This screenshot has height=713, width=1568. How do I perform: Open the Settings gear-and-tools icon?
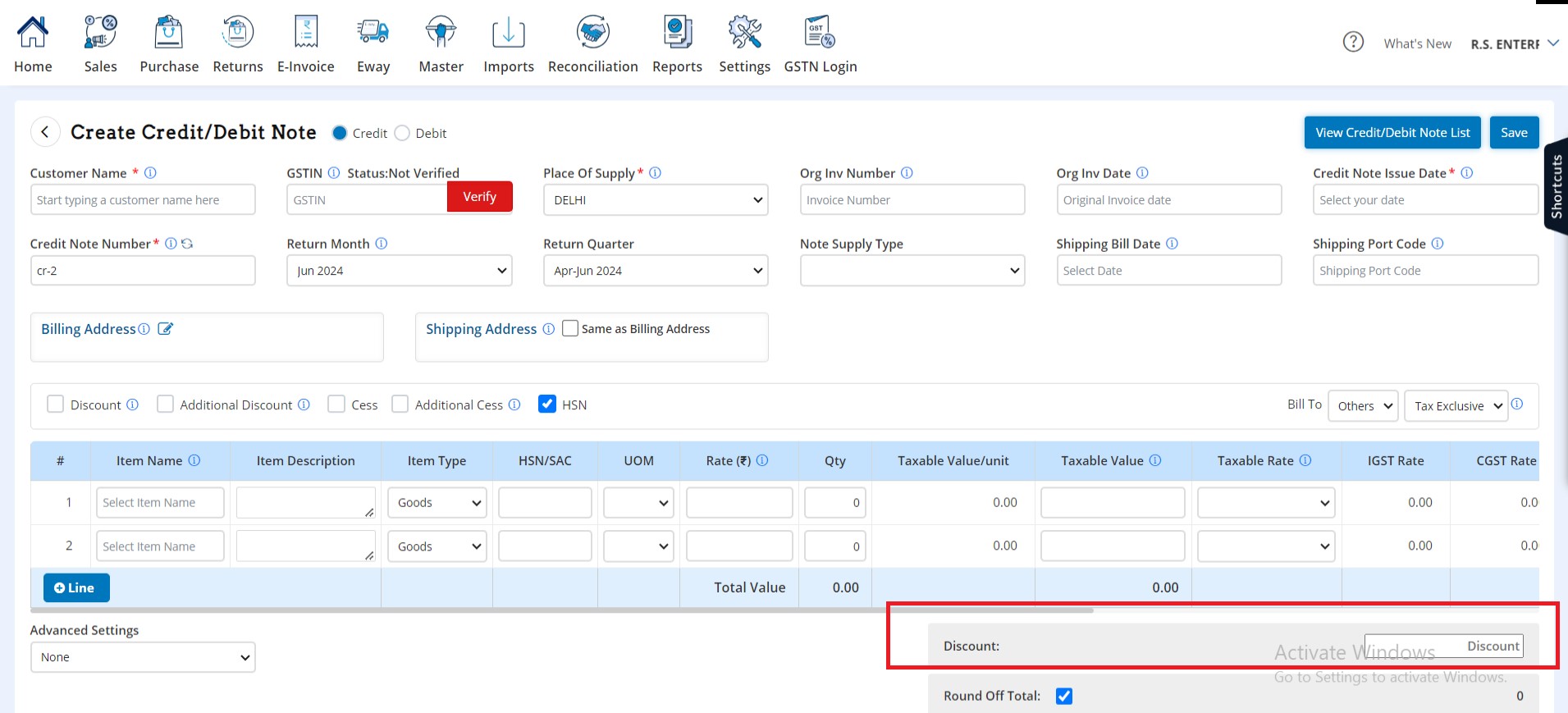[745, 32]
